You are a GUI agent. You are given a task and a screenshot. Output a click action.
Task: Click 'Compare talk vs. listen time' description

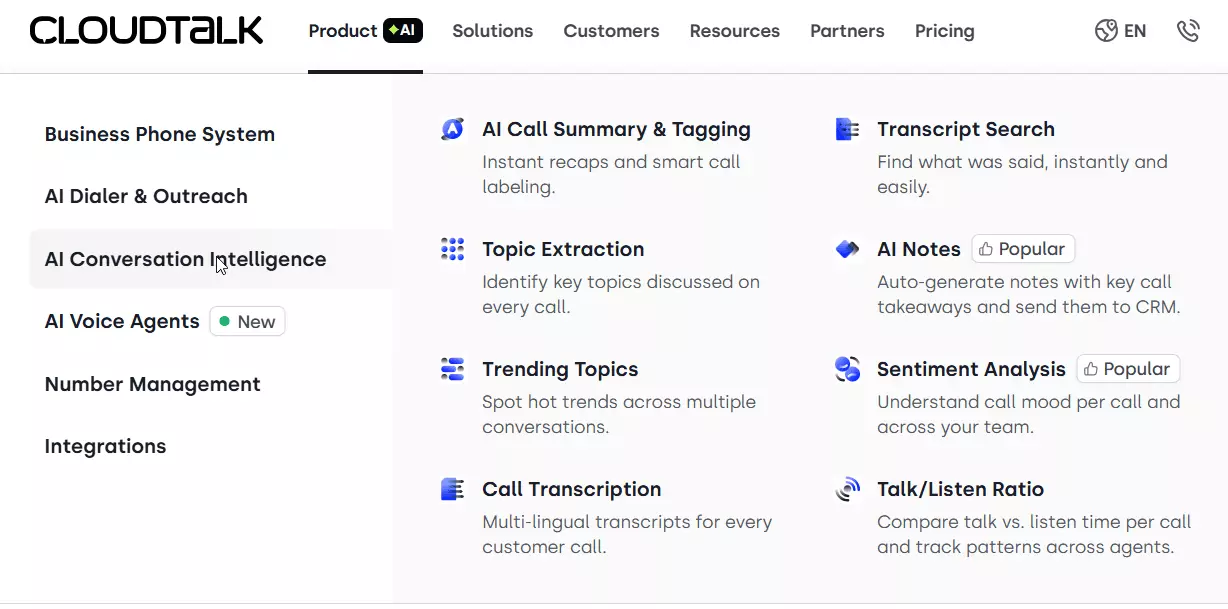(x=1034, y=534)
